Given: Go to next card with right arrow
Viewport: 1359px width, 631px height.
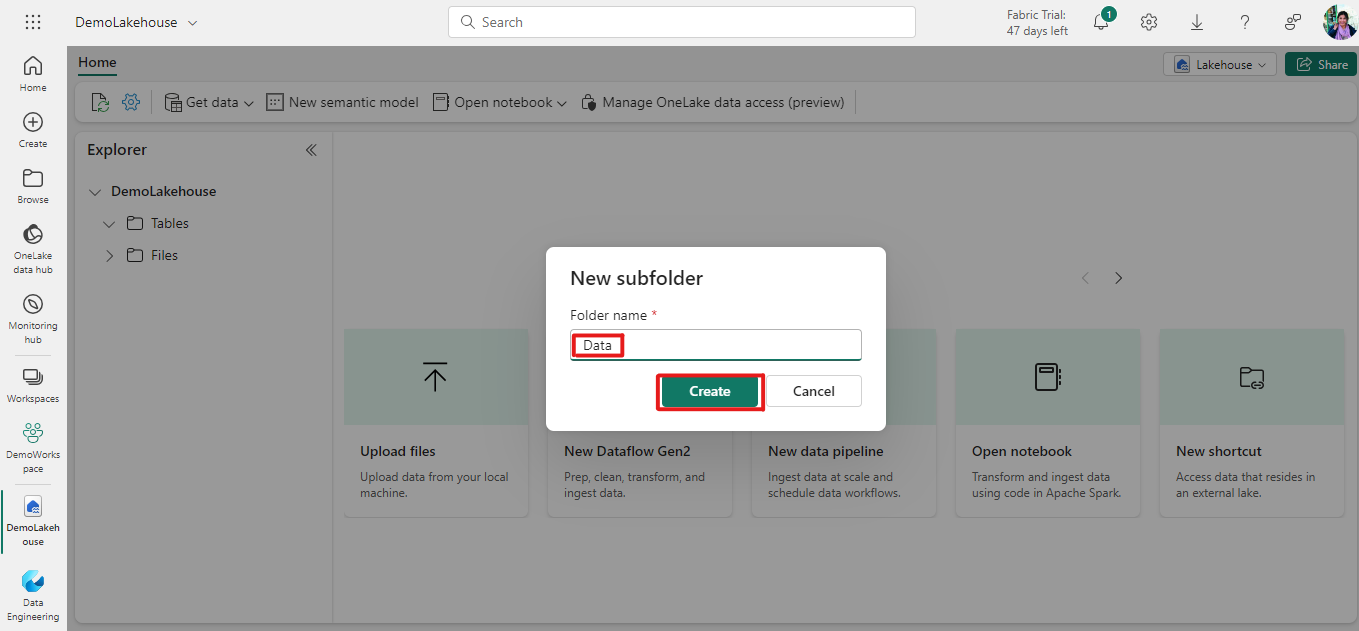Looking at the screenshot, I should [1119, 278].
